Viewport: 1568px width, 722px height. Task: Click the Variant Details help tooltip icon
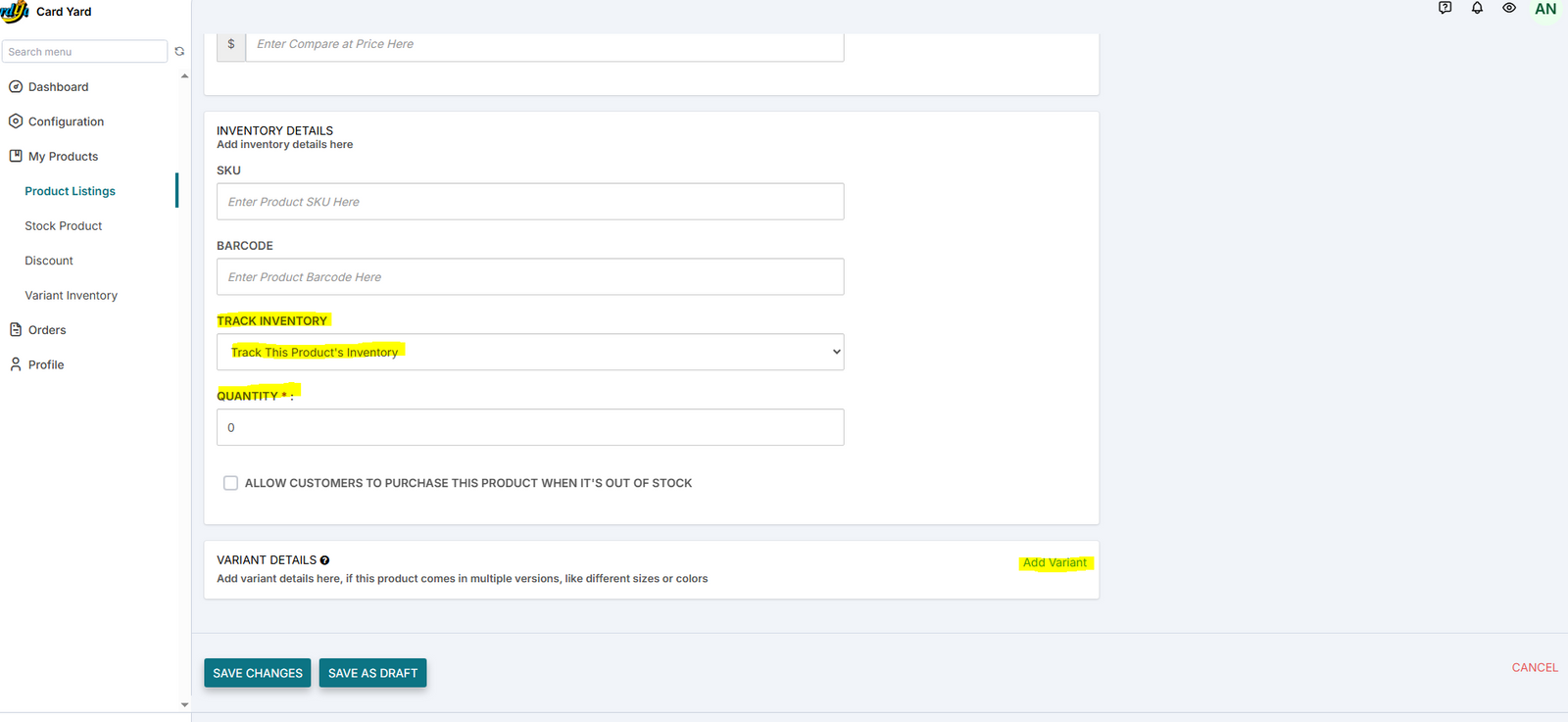click(324, 560)
